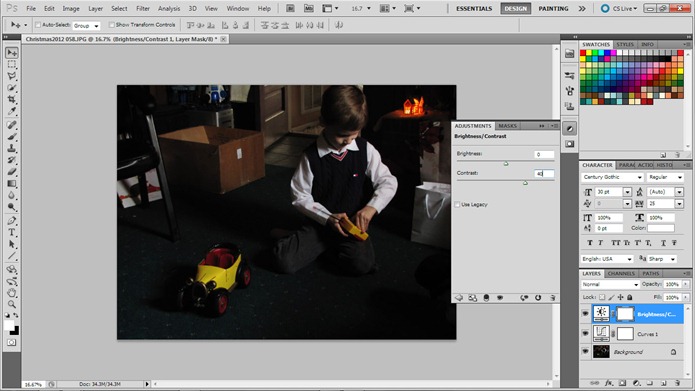
Task: Hide the Curves 1 layer
Action: click(x=585, y=333)
